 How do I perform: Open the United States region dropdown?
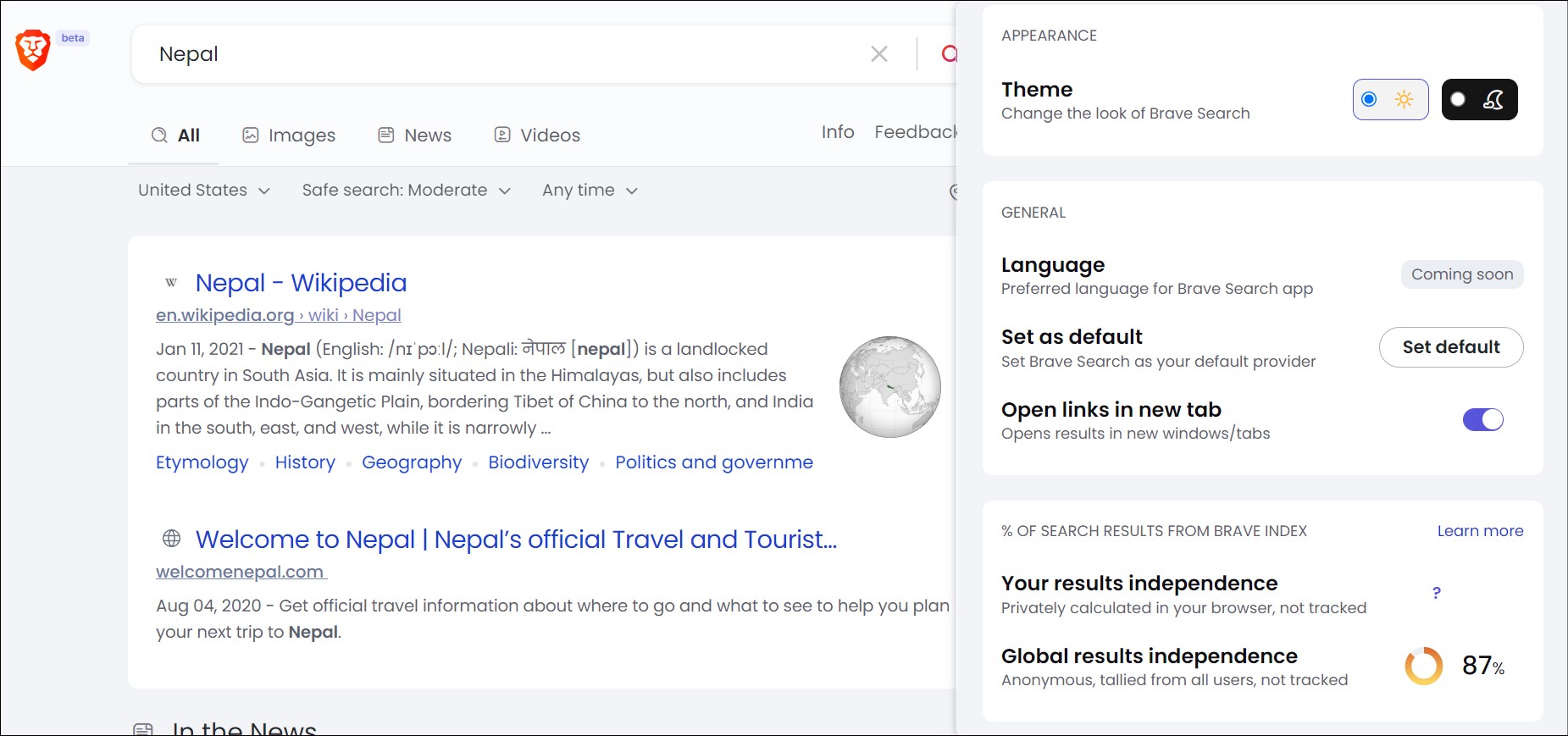204,191
